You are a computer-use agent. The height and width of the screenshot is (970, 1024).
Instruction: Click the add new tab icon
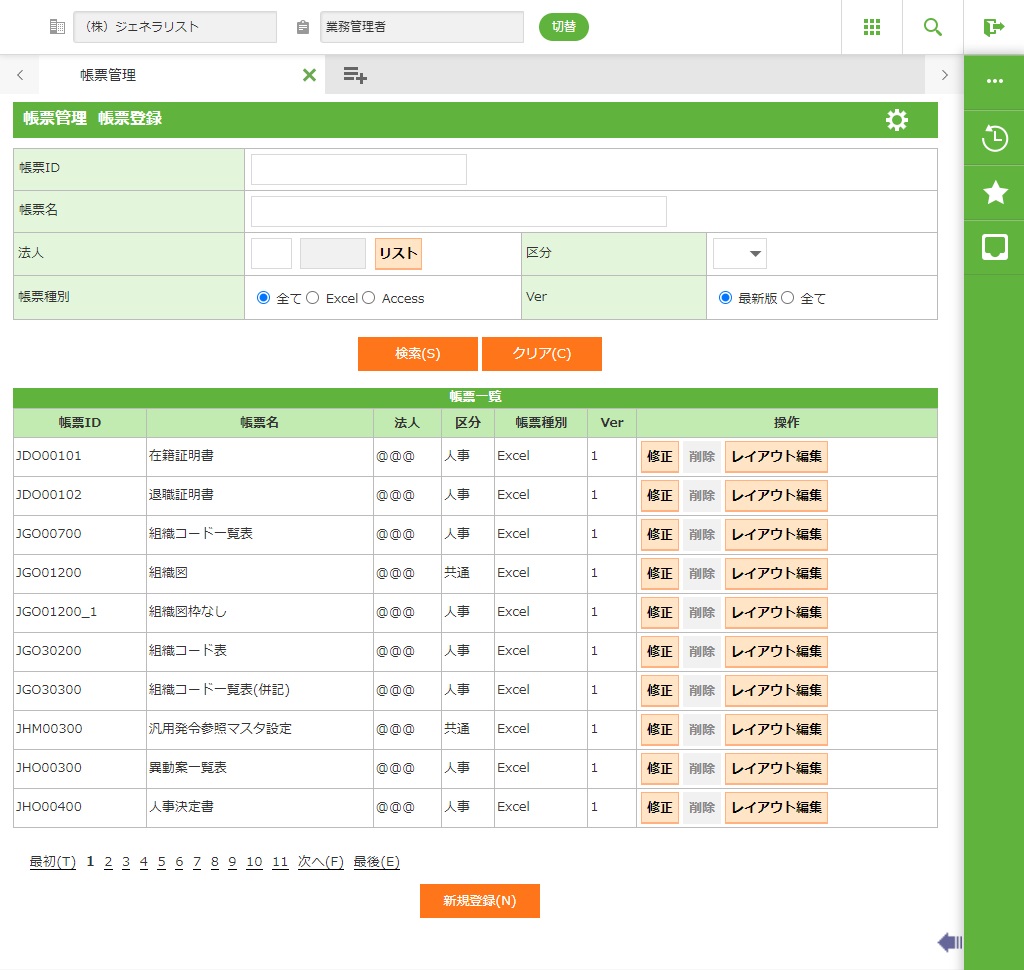[x=355, y=75]
